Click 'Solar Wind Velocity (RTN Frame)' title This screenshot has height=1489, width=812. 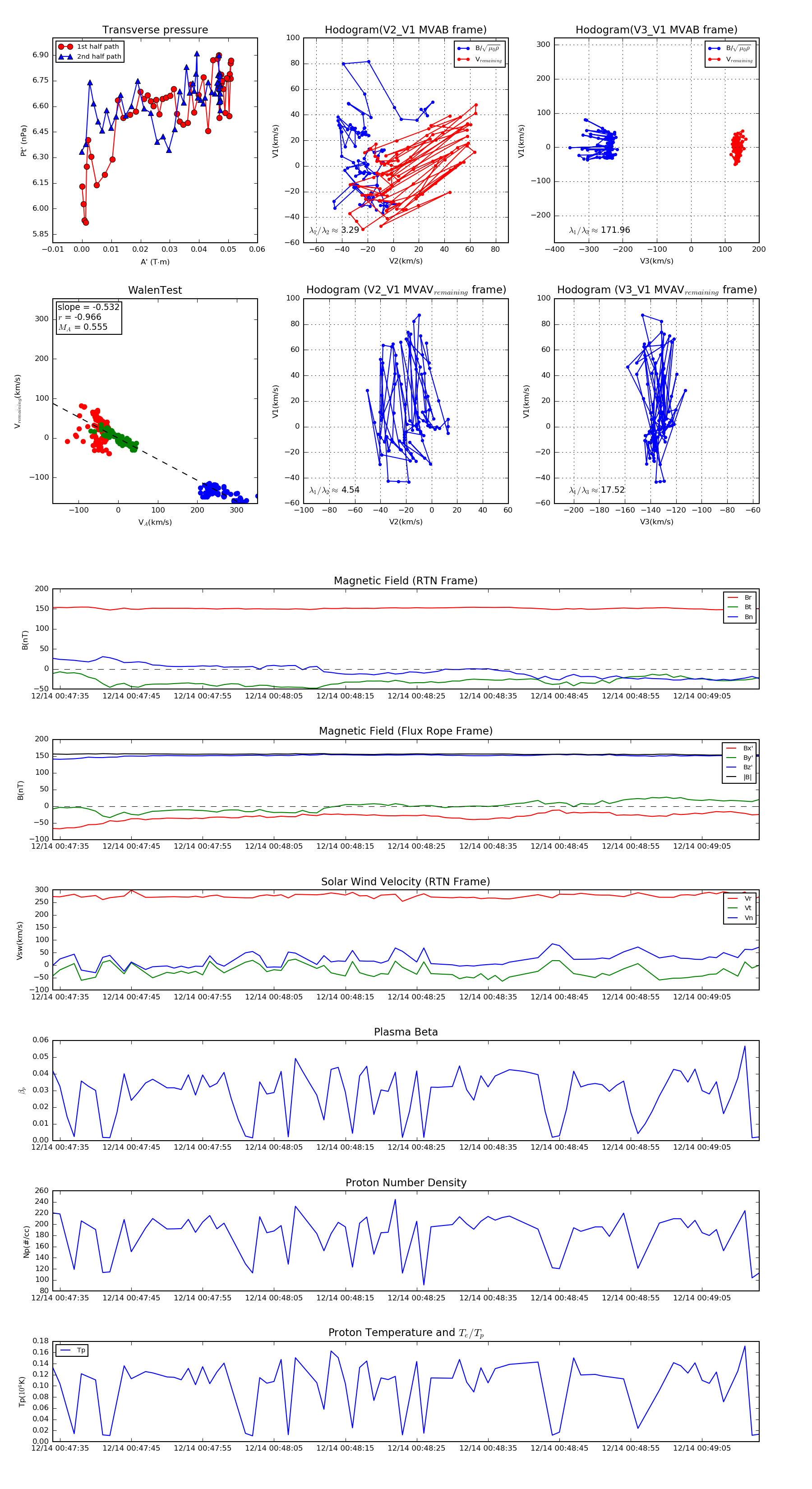click(406, 882)
